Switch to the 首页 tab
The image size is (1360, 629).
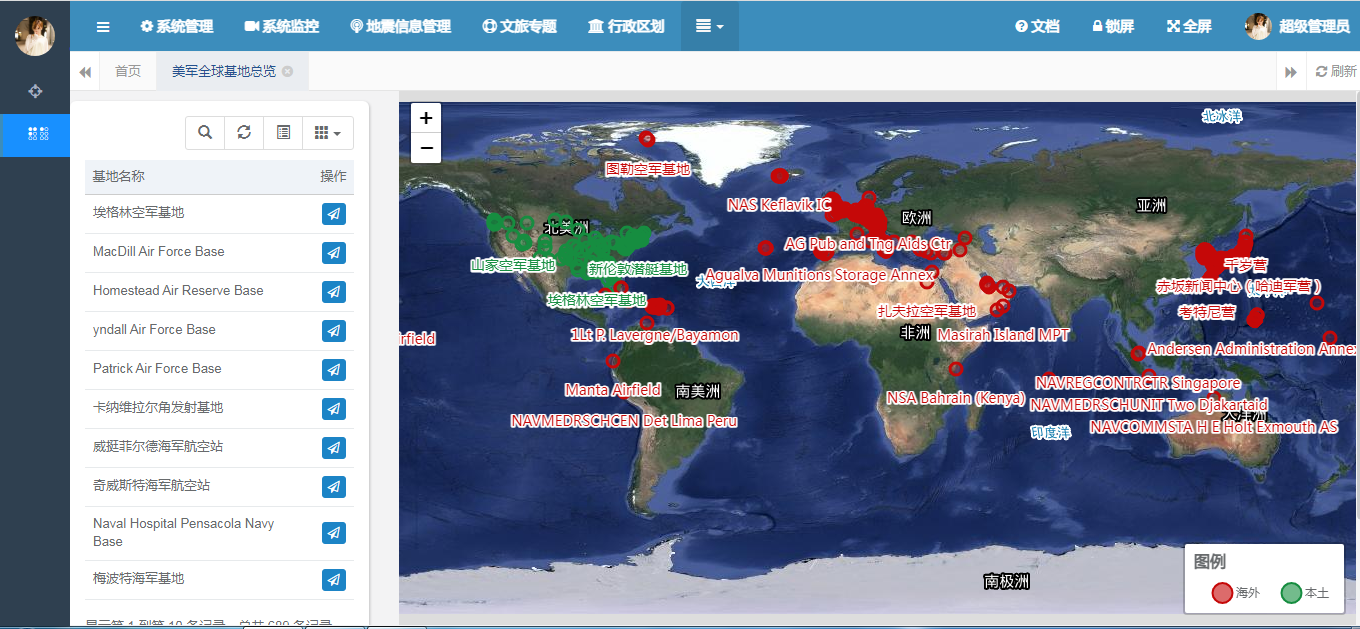click(128, 72)
